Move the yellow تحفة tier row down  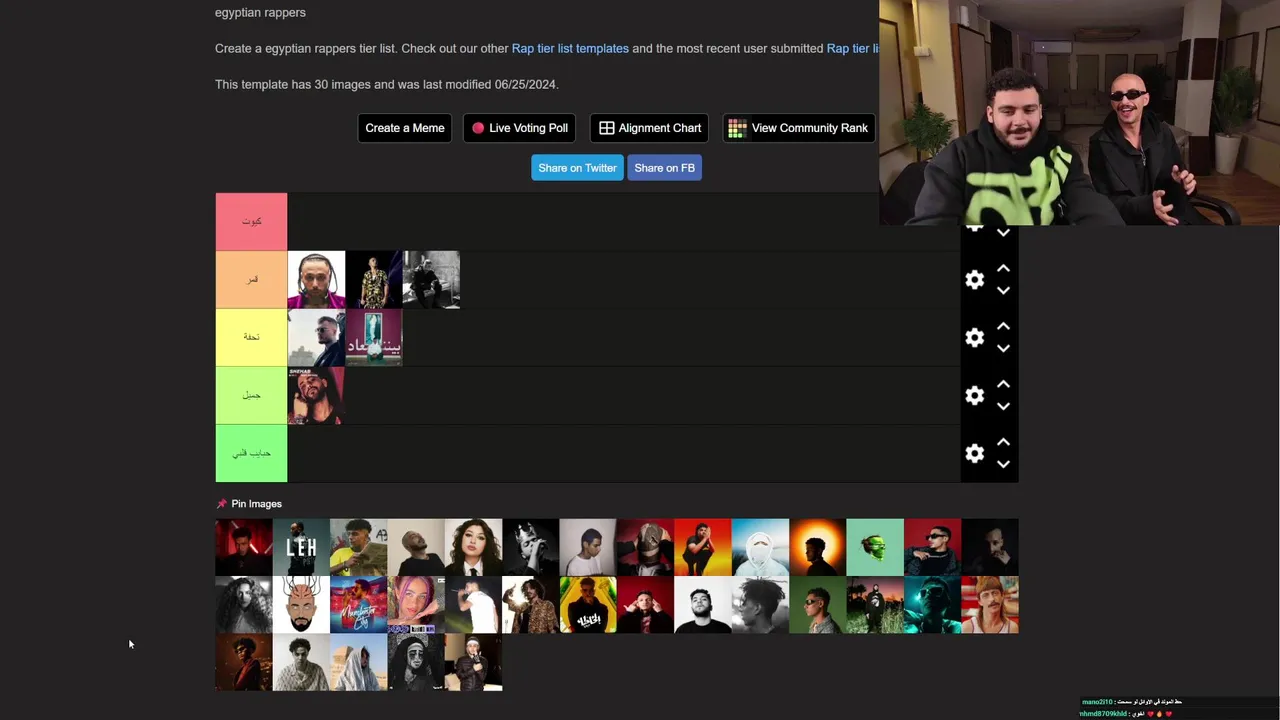coord(1003,349)
